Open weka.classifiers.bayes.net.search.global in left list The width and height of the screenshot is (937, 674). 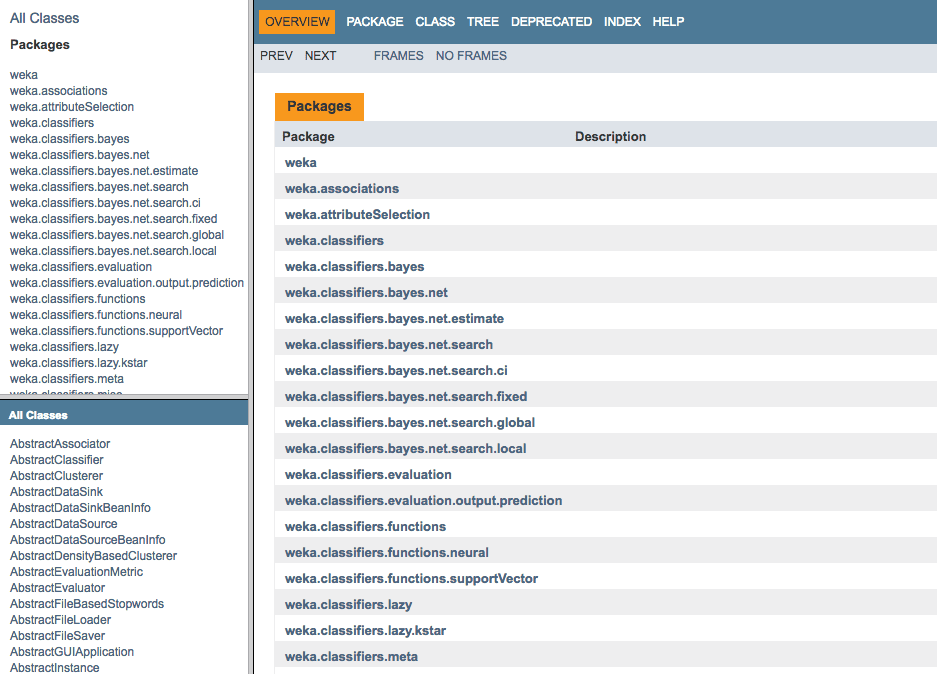pyautogui.click(x=117, y=235)
